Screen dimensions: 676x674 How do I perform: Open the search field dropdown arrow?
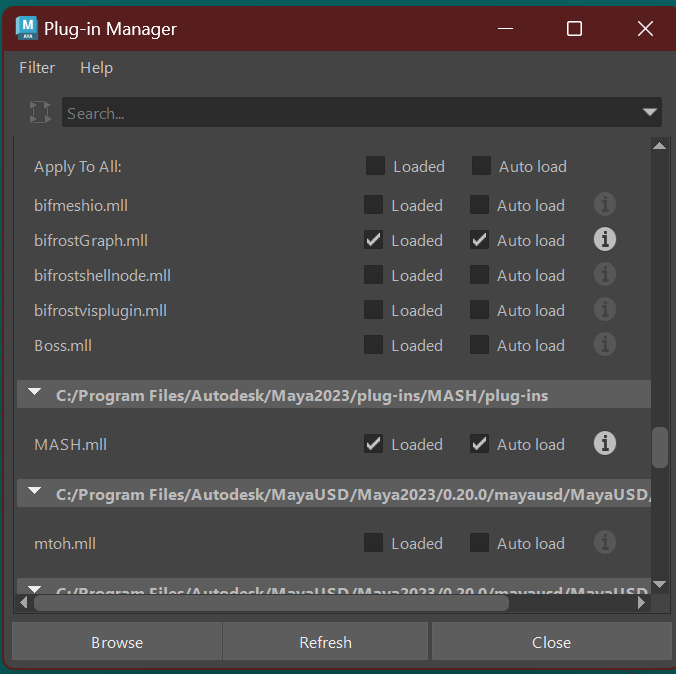tap(649, 112)
